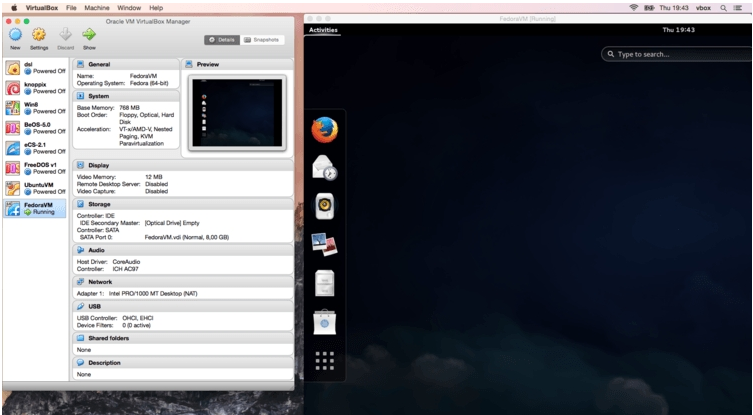Viewport: 753px width, 415px height.
Task: Open the Help menu
Action: click(156, 8)
